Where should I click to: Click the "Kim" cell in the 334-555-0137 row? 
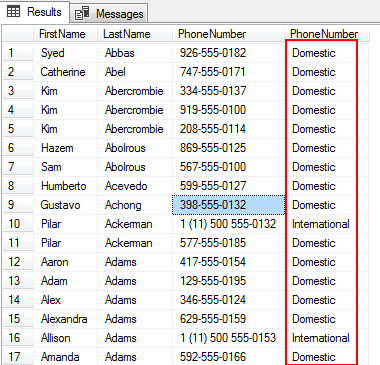[x=65, y=91]
